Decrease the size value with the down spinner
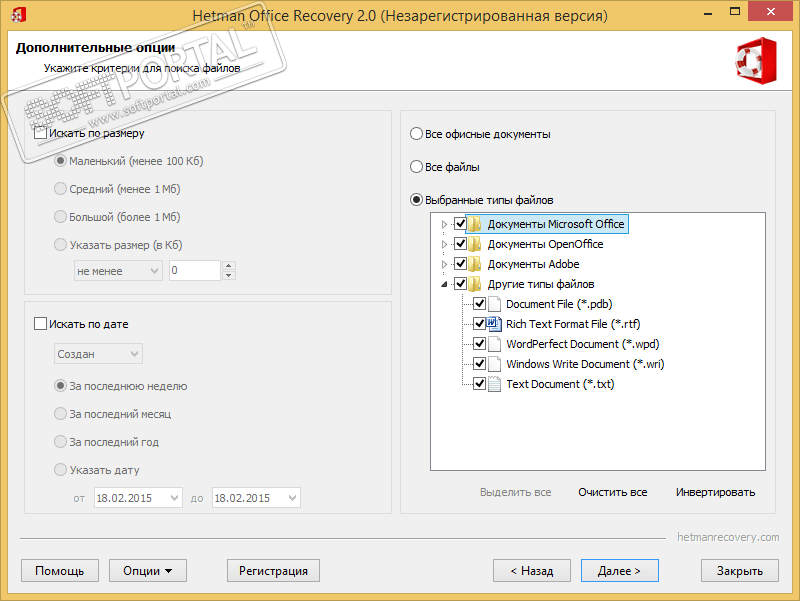Image resolution: width=800 pixels, height=601 pixels. (229, 276)
